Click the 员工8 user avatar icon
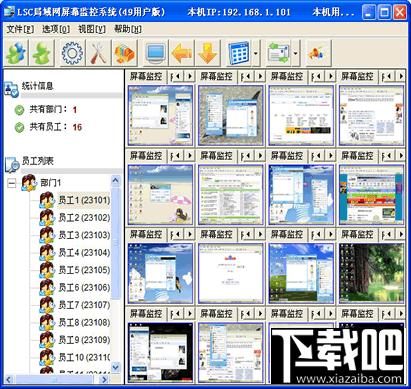The width and height of the screenshot is (411, 389). (x=47, y=323)
